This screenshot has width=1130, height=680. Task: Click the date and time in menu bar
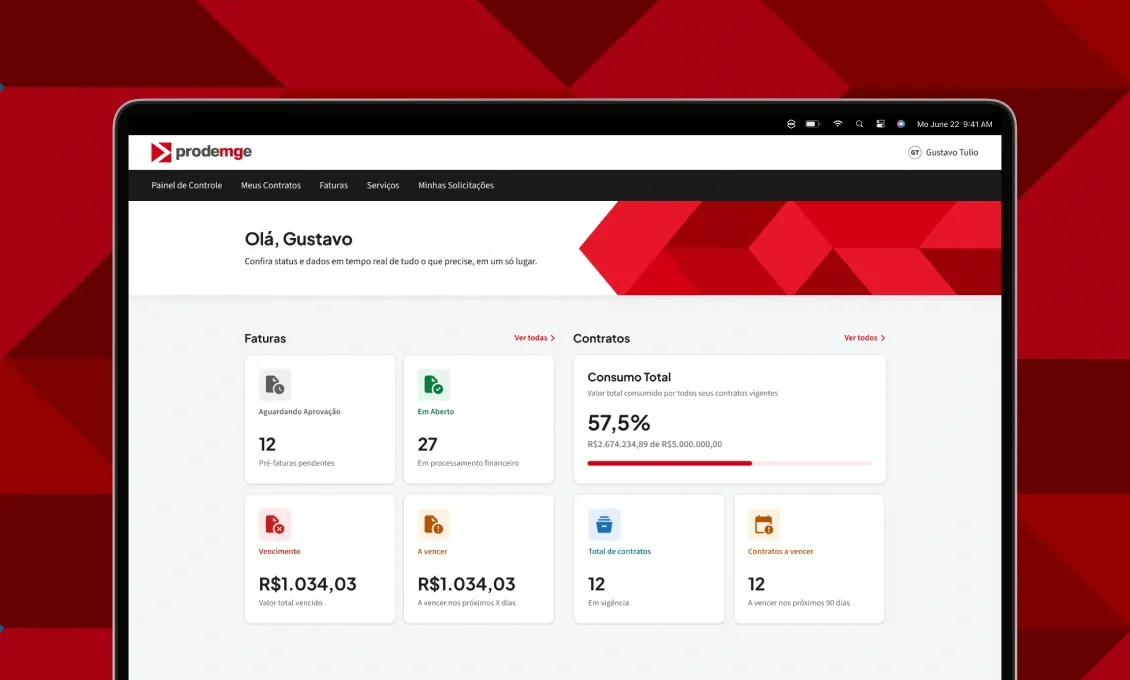click(x=954, y=124)
